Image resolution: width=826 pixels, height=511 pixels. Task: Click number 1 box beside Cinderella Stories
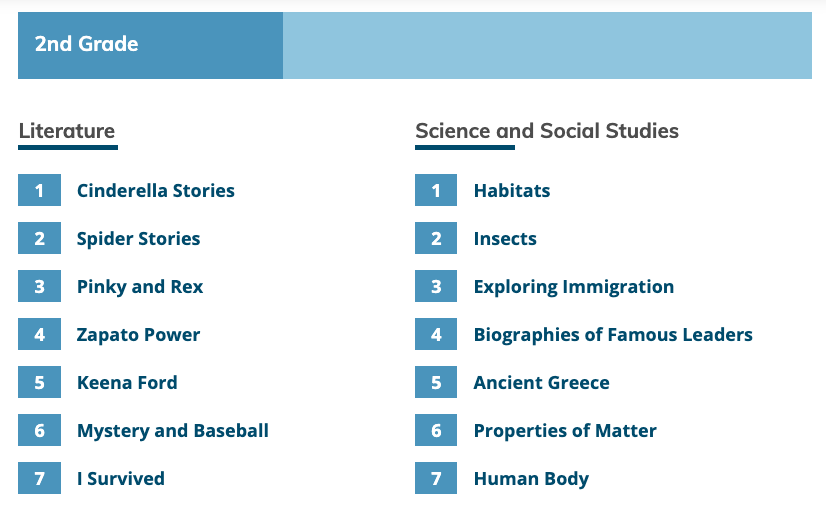coord(40,190)
